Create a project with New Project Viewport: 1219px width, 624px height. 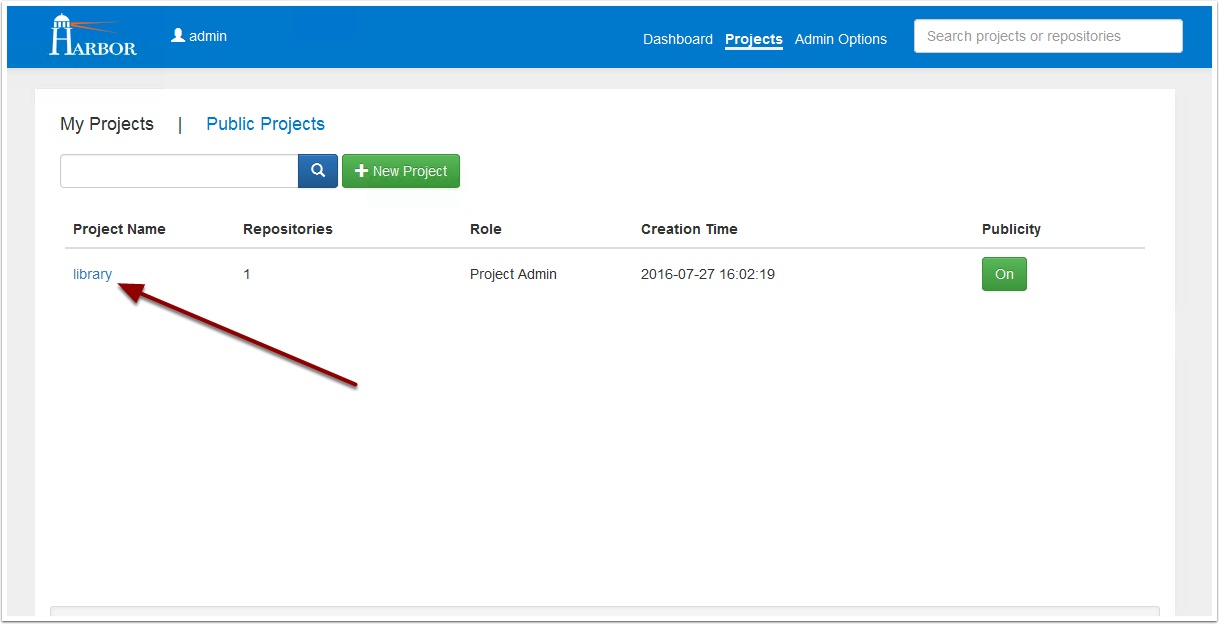point(401,171)
